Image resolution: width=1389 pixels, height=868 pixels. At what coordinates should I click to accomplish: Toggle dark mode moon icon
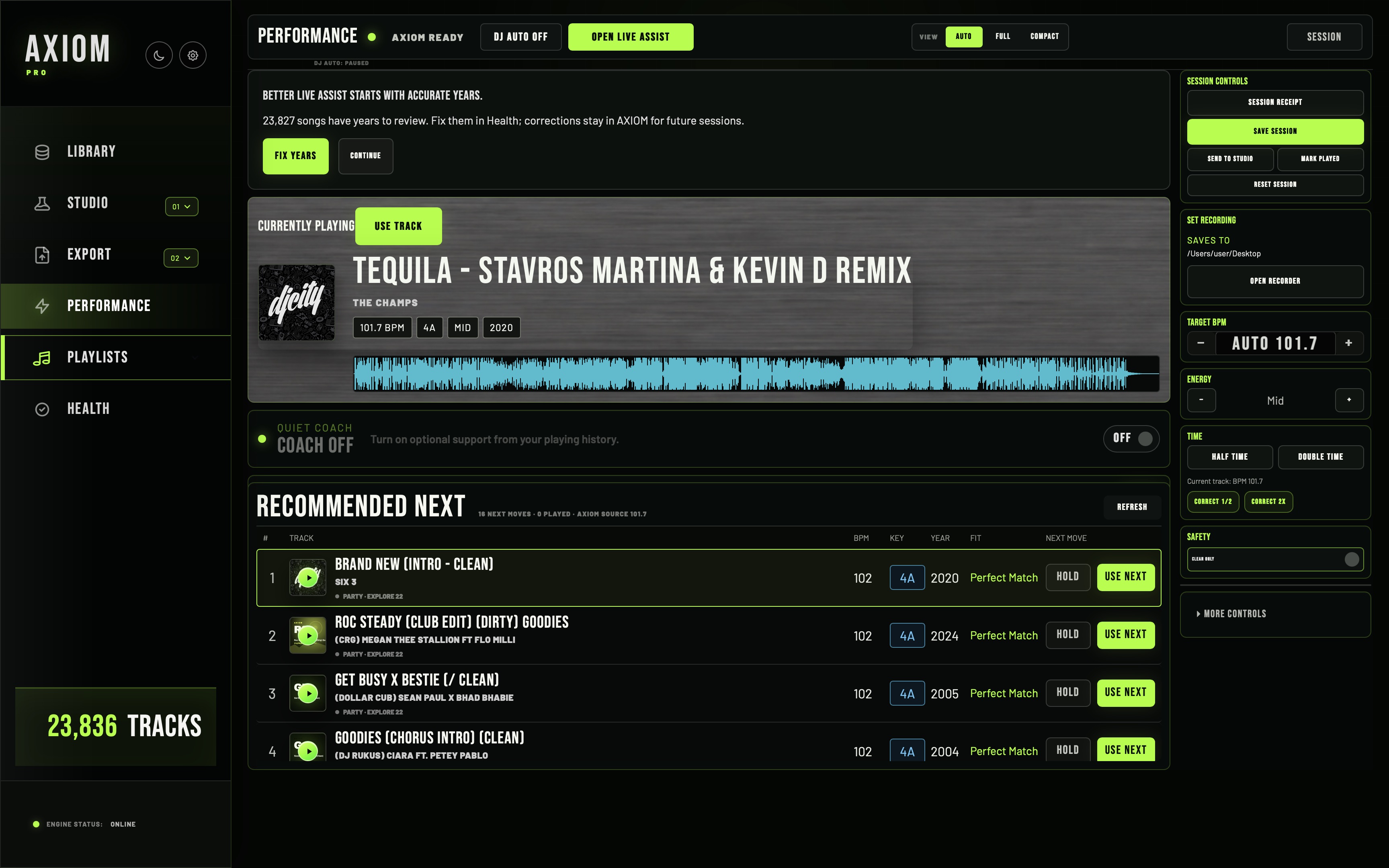click(x=159, y=56)
